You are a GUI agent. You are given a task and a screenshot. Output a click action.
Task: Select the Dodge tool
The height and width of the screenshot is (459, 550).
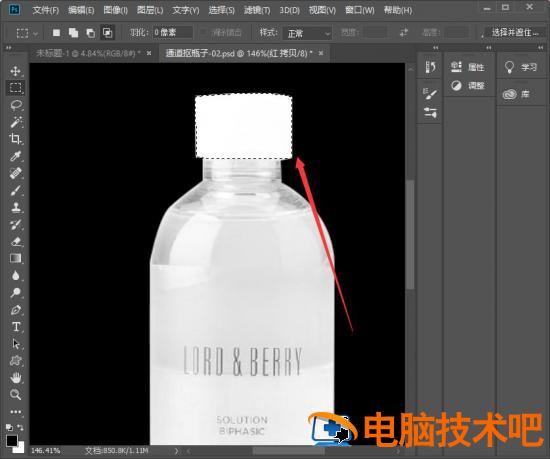(15, 292)
